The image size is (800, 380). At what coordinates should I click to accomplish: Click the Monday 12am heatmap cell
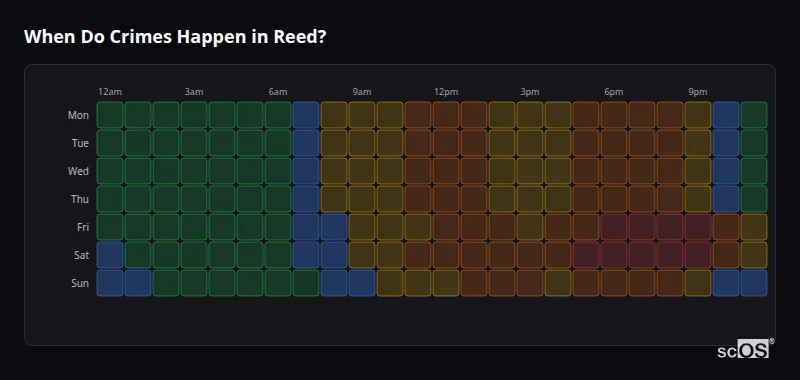coord(110,115)
